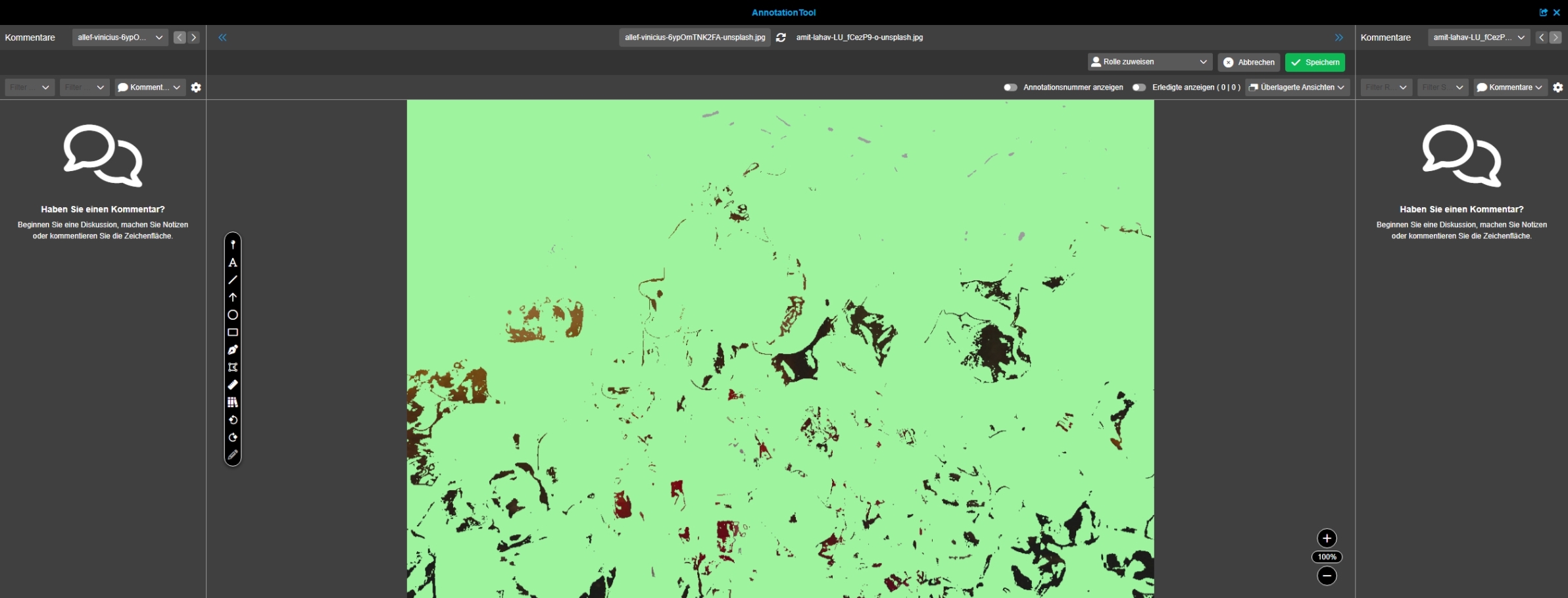Swap the two compared image files
The width and height of the screenshot is (1568, 598).
[781, 37]
